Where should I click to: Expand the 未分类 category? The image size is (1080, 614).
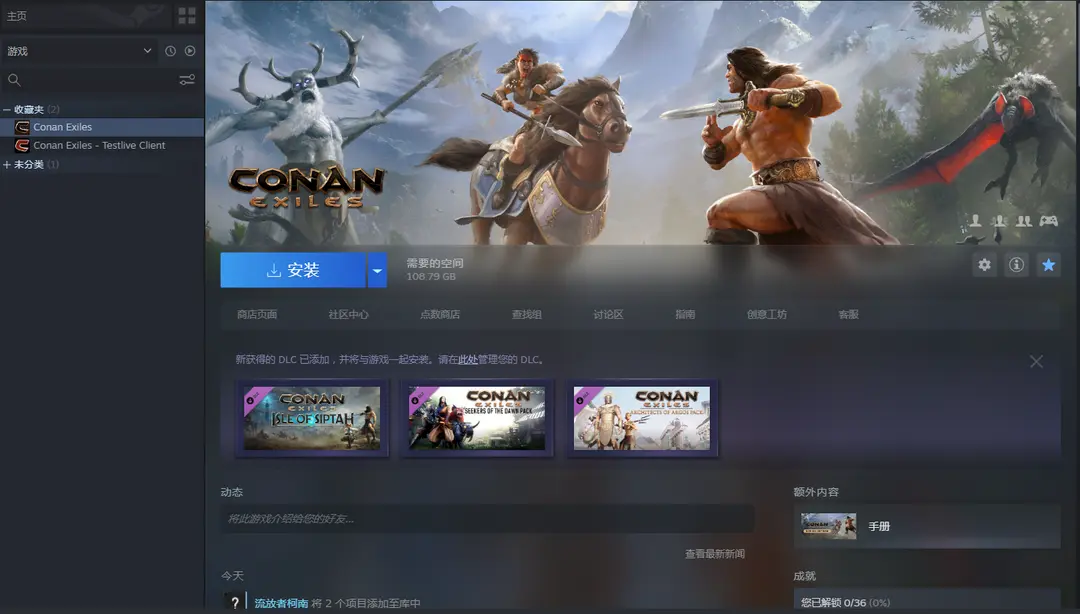(x=7, y=165)
